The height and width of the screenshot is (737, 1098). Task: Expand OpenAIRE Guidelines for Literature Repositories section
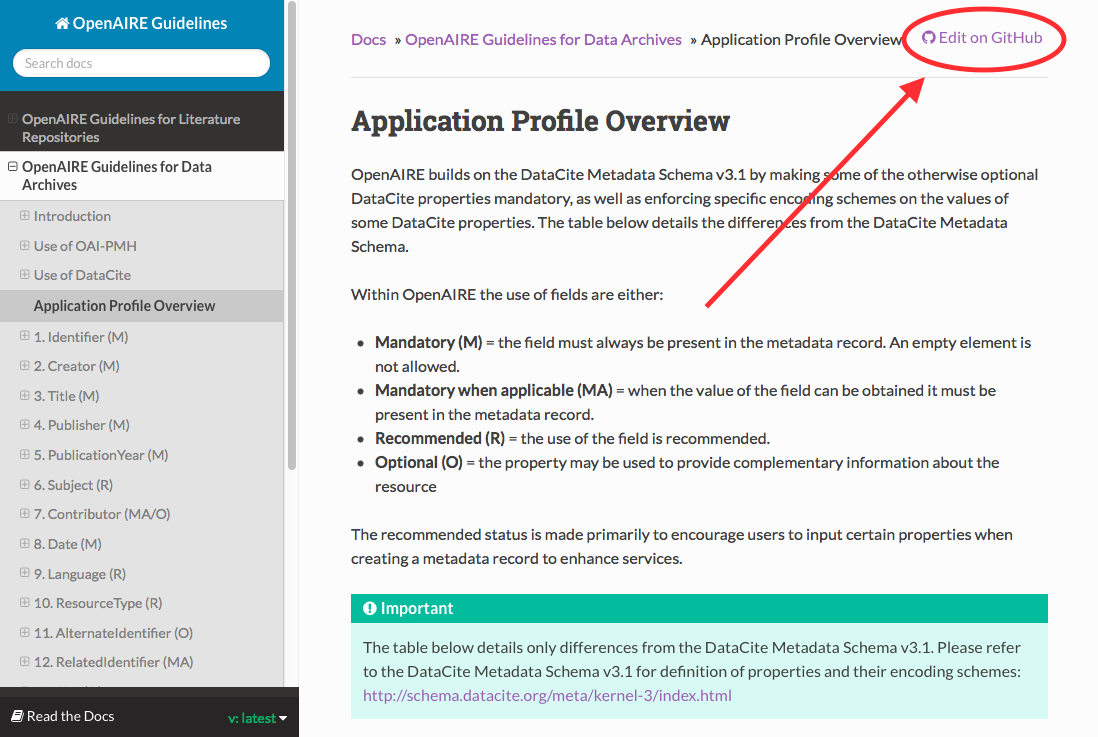(13, 119)
